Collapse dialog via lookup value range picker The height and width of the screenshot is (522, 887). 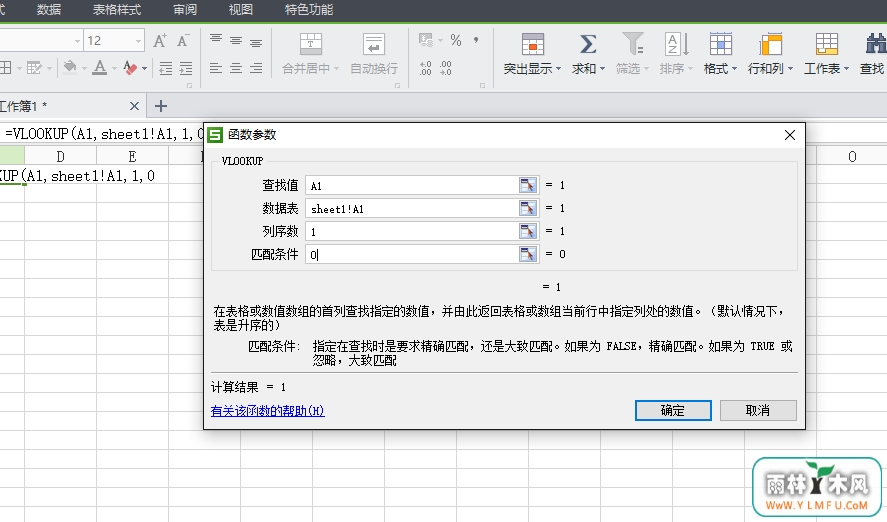(528, 185)
